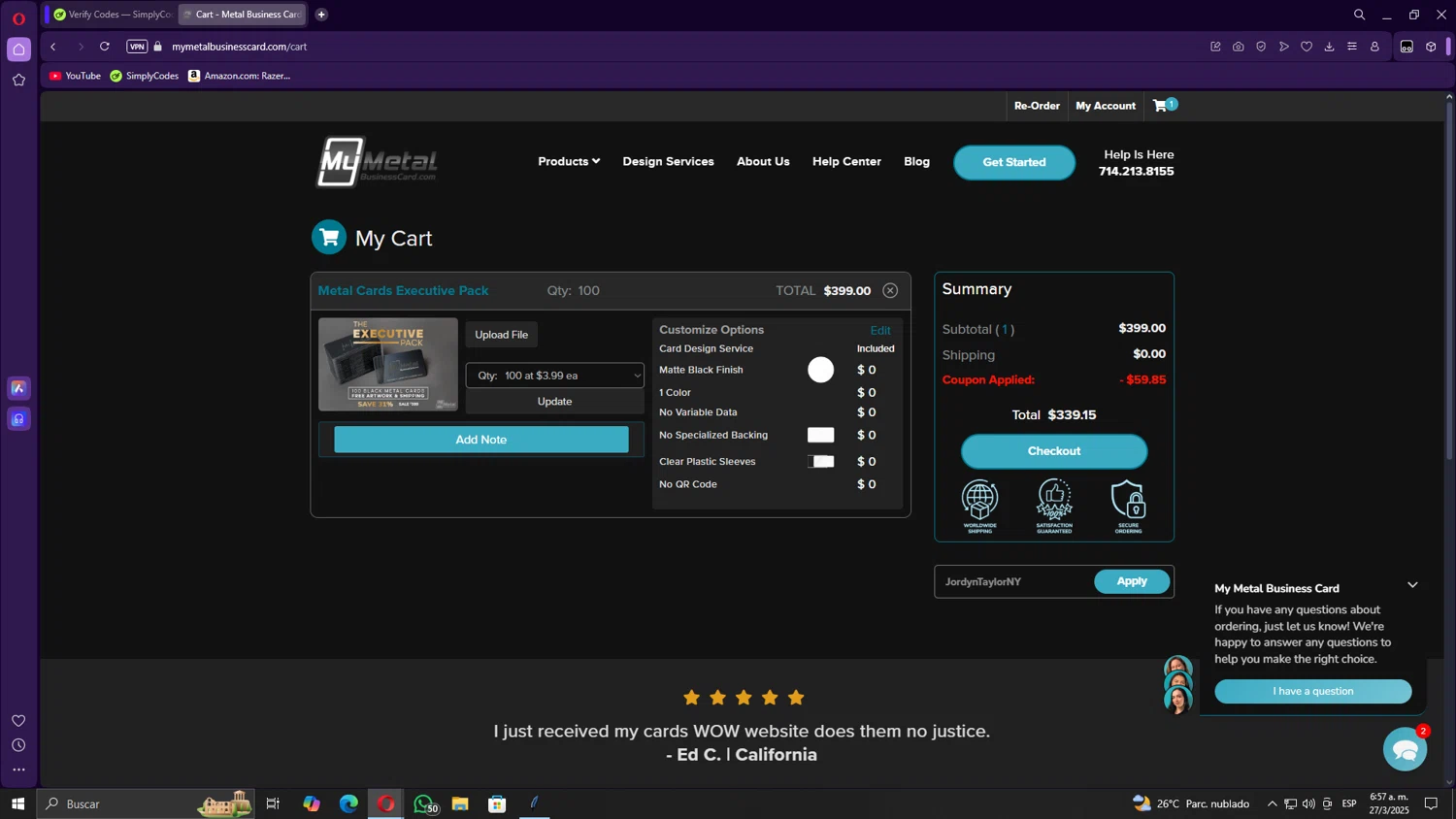
Task: Apply the coupon code
Action: click(1132, 581)
